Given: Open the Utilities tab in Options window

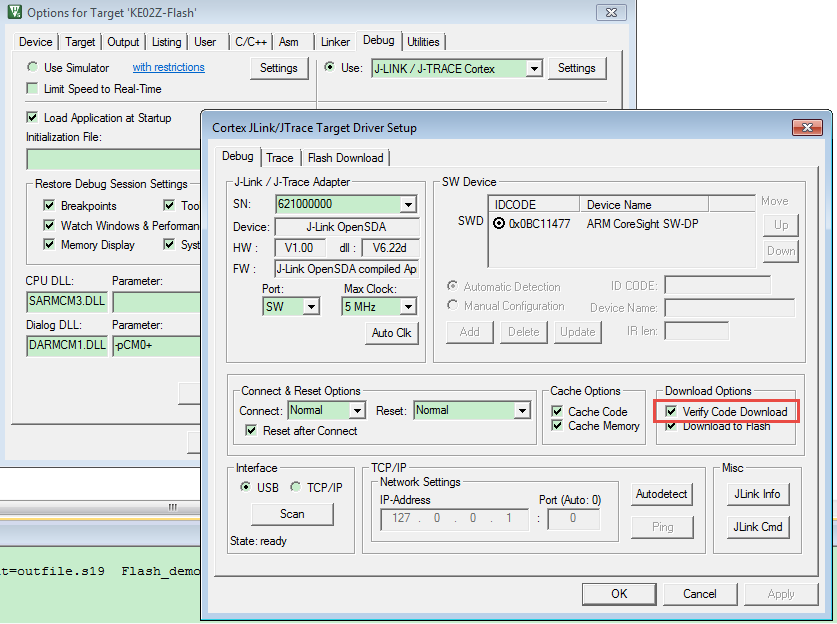Looking at the screenshot, I should click(x=423, y=42).
